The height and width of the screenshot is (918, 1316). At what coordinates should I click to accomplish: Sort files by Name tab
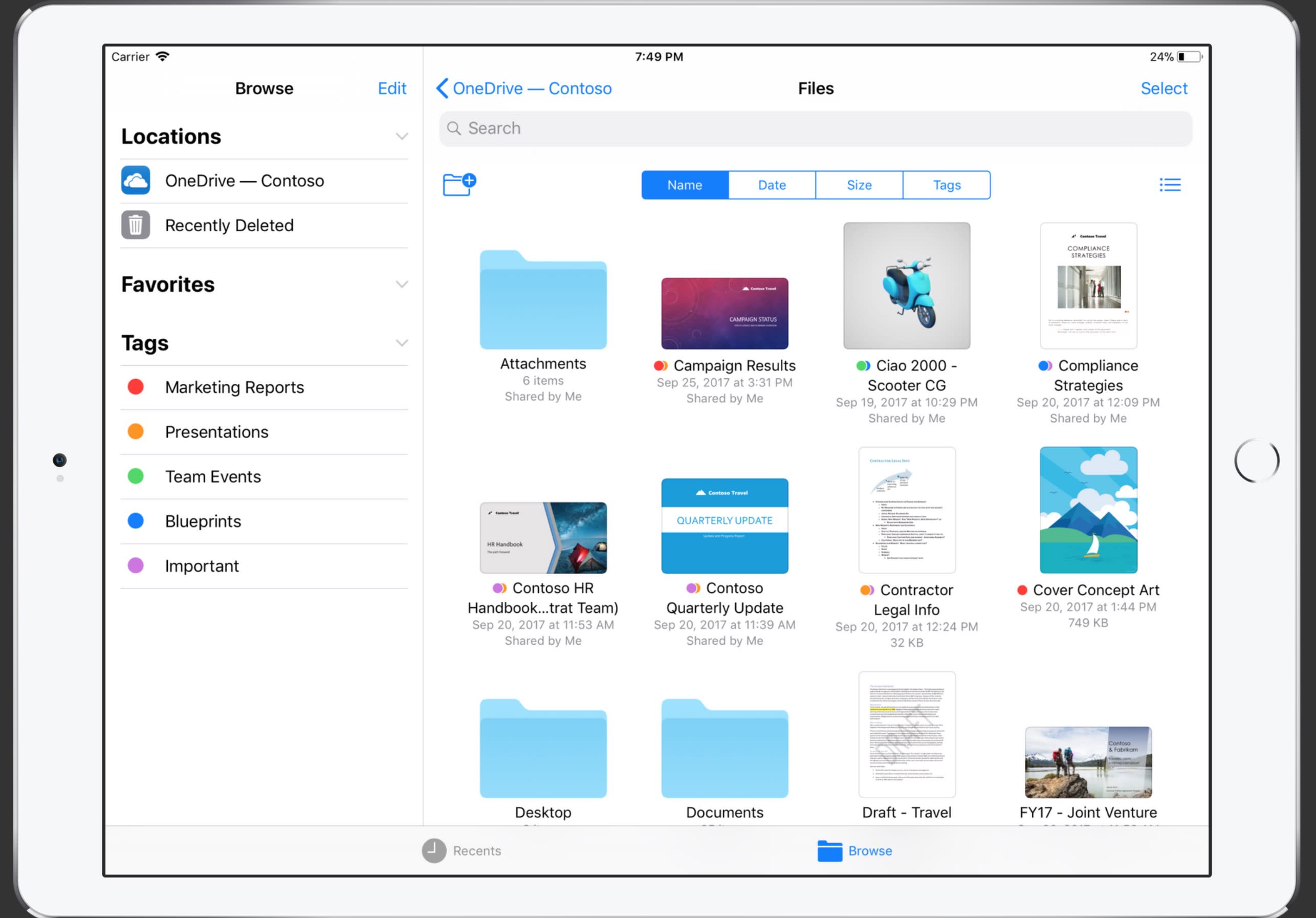pos(684,185)
